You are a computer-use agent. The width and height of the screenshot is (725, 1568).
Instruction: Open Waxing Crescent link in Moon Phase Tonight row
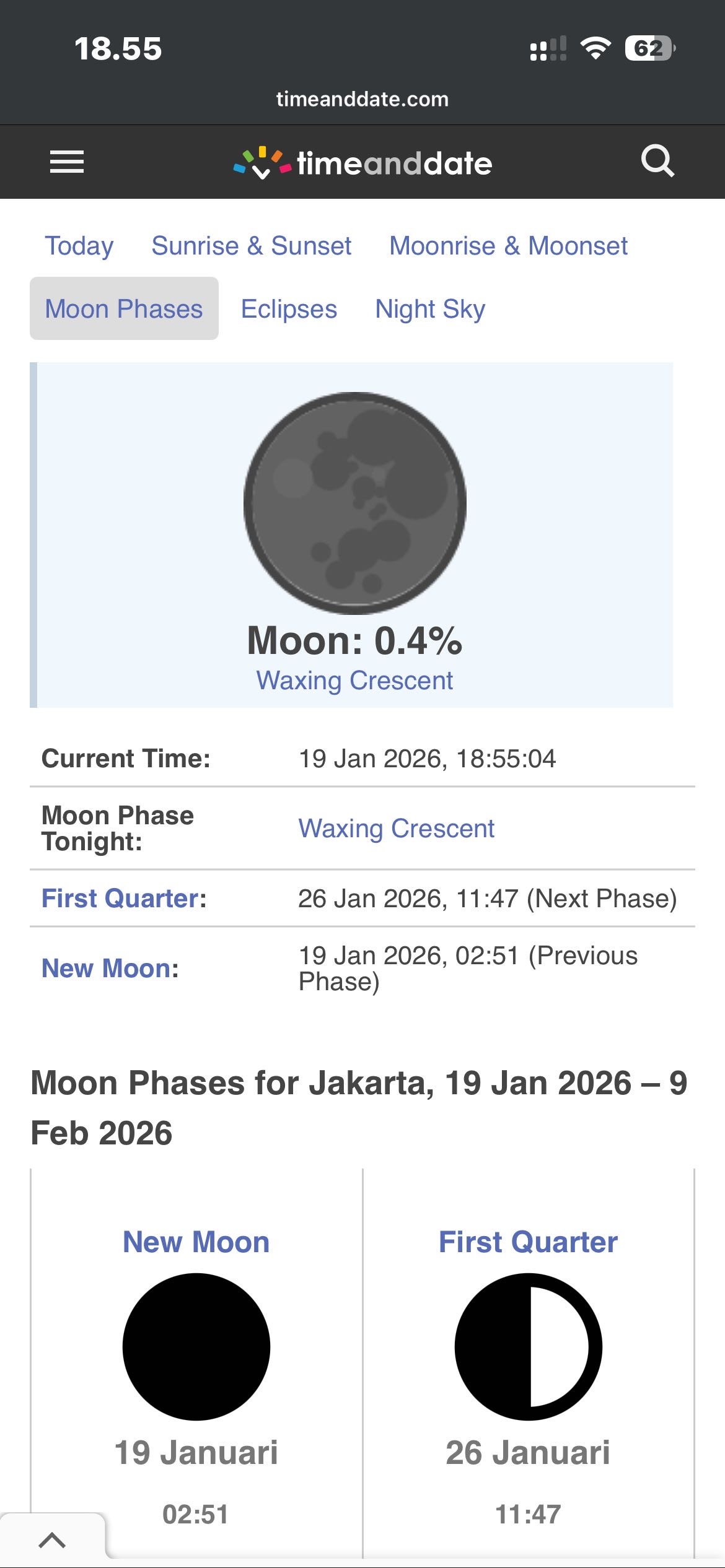[397, 828]
